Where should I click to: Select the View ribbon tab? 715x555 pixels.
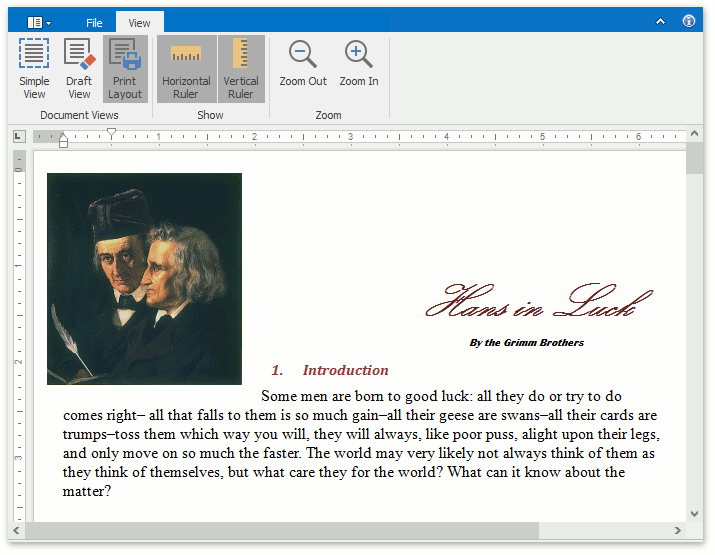[139, 23]
